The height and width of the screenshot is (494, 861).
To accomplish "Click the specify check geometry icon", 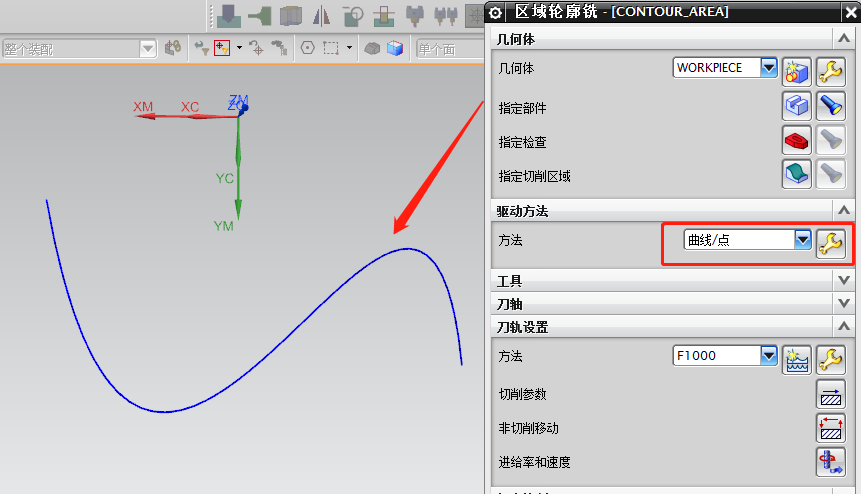I will 796,140.
